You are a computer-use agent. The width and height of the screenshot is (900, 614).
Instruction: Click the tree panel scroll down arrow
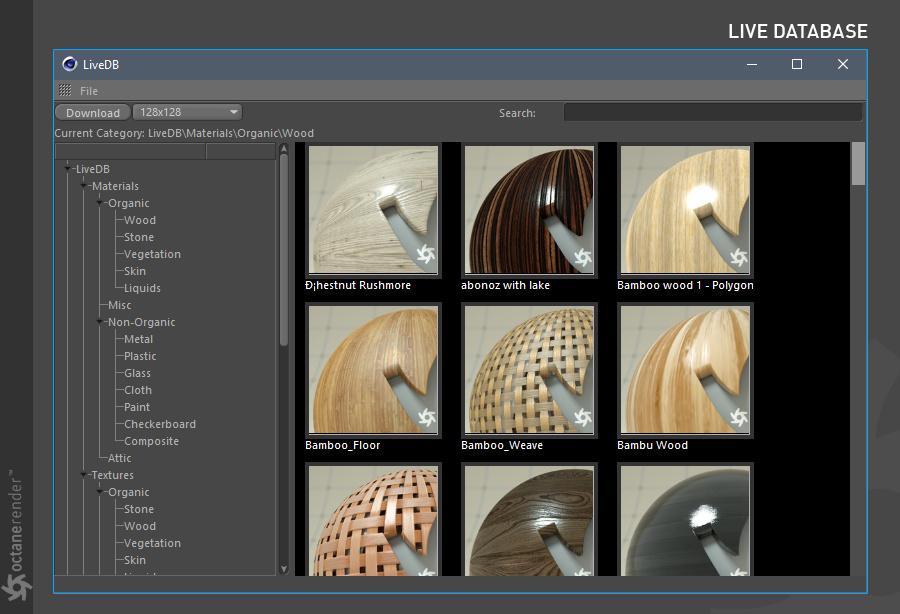tap(284, 569)
